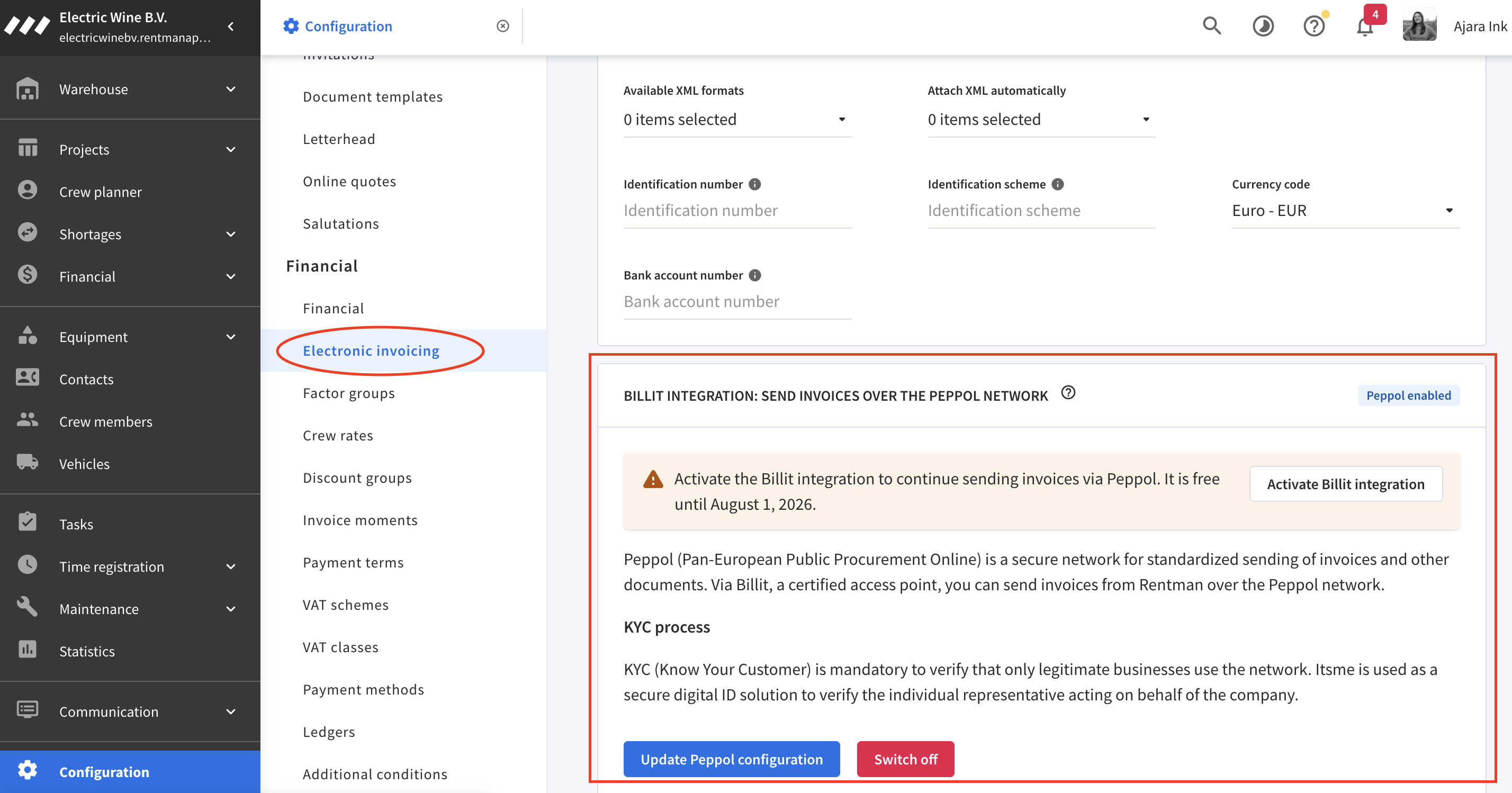Click the Equipment shapes icon
This screenshot has height=793, width=1512.
pos(28,336)
